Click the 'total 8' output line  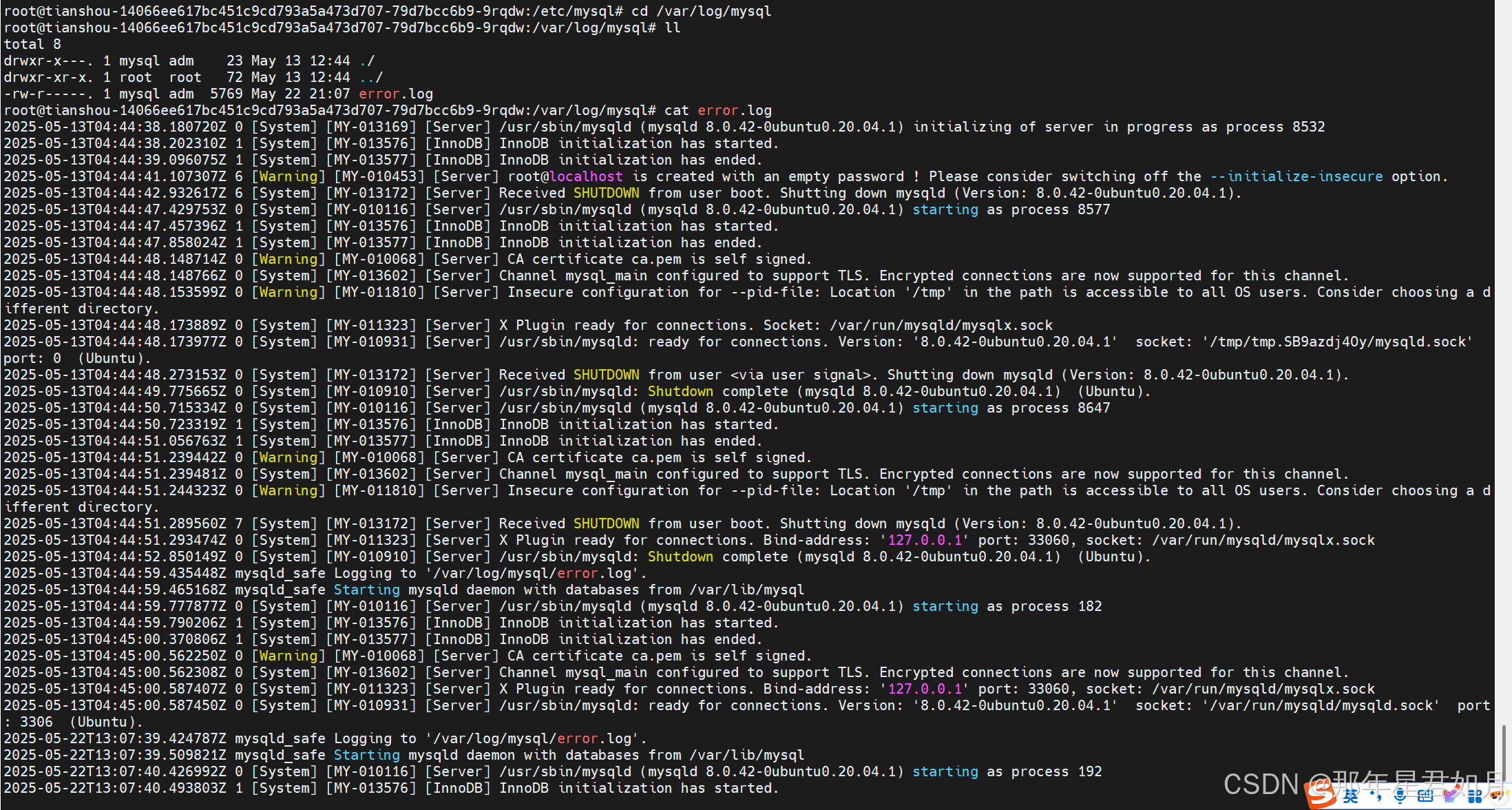click(32, 44)
